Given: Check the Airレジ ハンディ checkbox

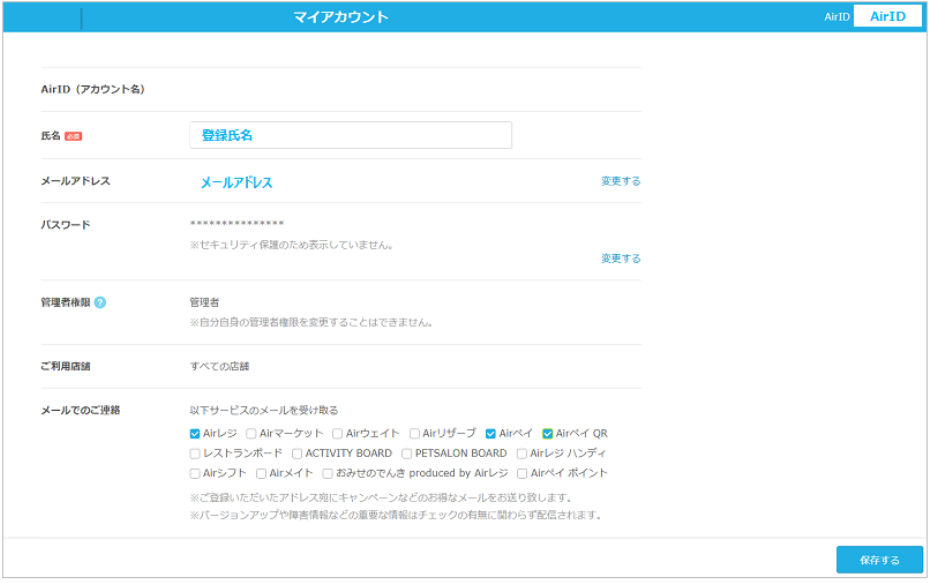Looking at the screenshot, I should (x=522, y=454).
